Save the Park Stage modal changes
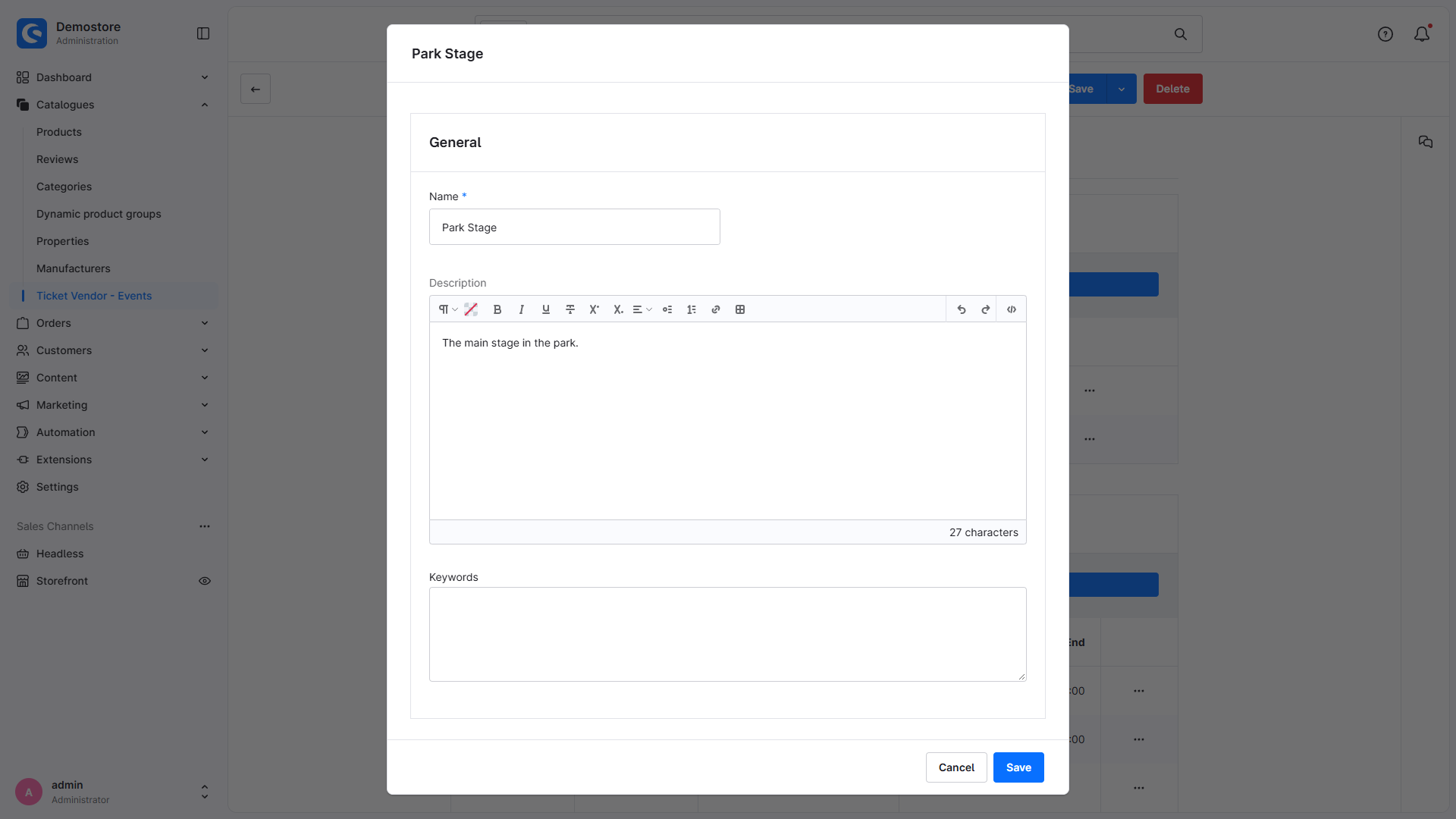The image size is (1456, 819). pyautogui.click(x=1018, y=767)
